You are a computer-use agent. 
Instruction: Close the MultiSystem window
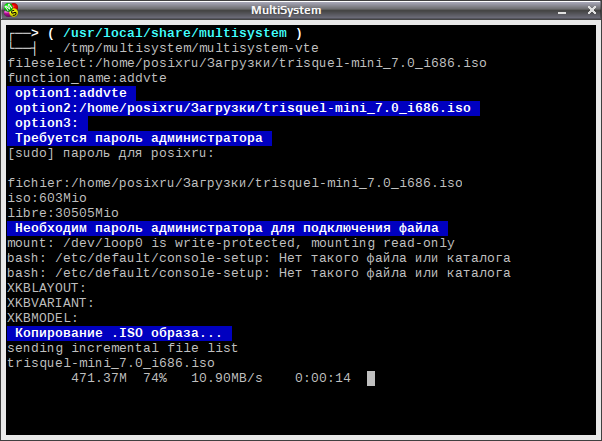[592, 10]
